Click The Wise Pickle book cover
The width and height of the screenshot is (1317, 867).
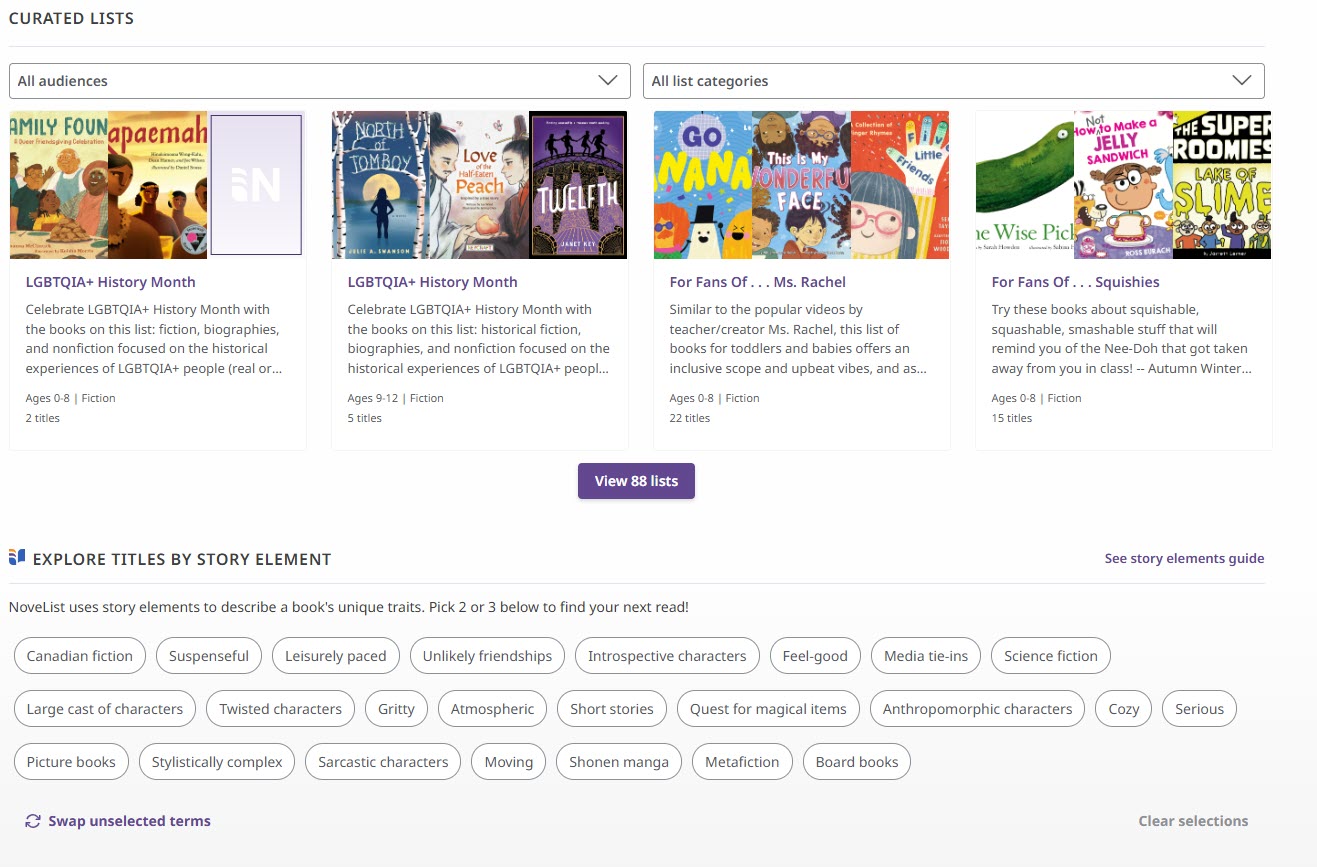pos(1024,185)
